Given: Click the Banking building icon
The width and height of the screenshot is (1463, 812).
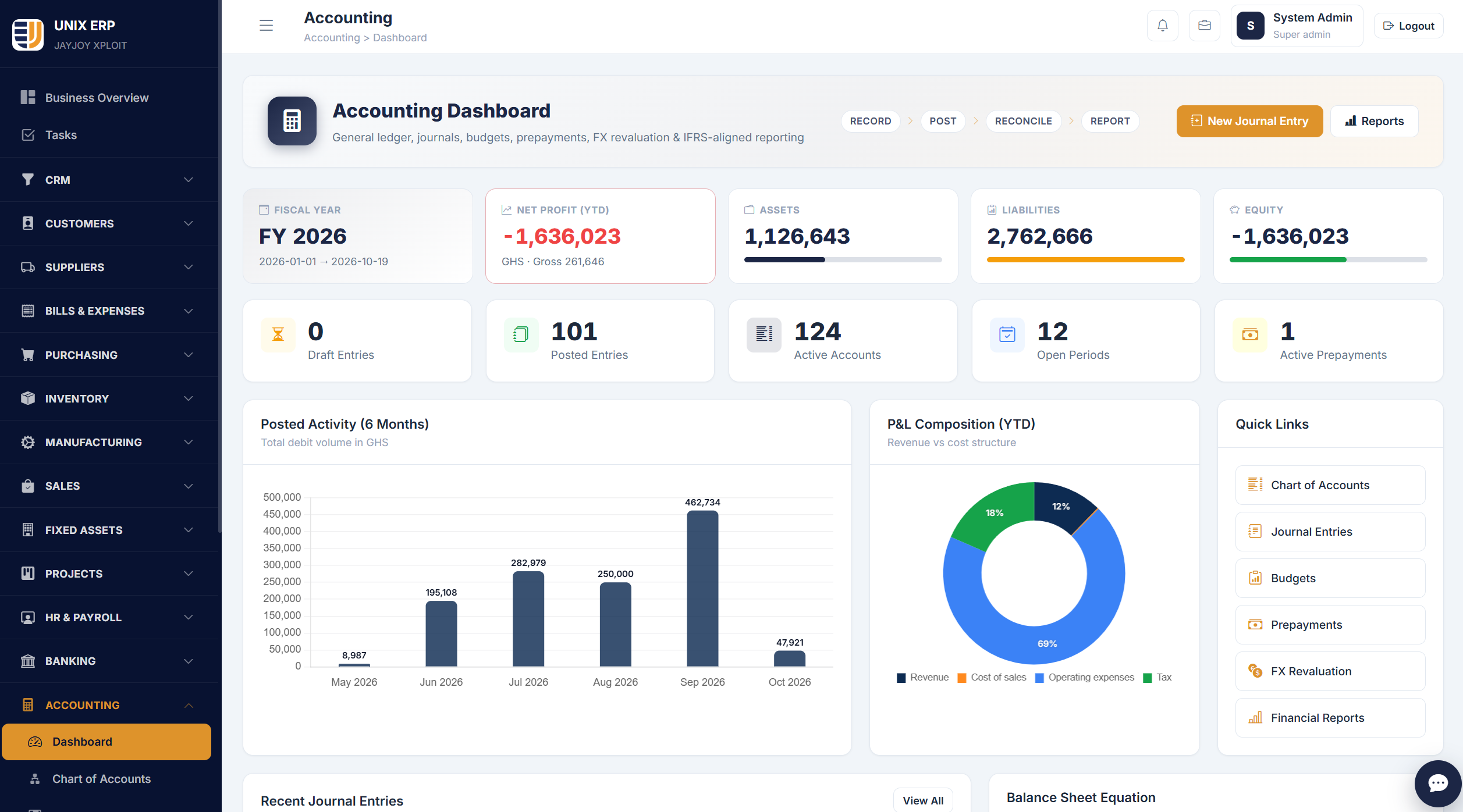Looking at the screenshot, I should (x=27, y=661).
